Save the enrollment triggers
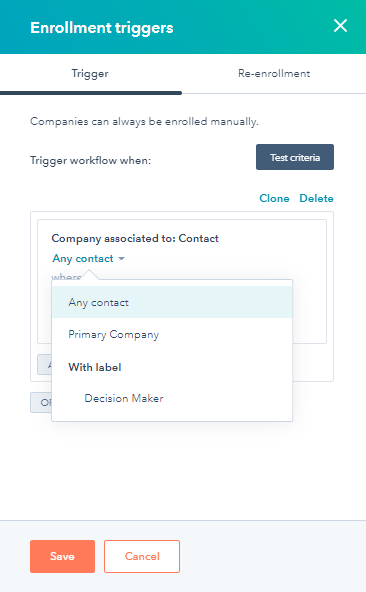The image size is (366, 592). pyautogui.click(x=62, y=556)
